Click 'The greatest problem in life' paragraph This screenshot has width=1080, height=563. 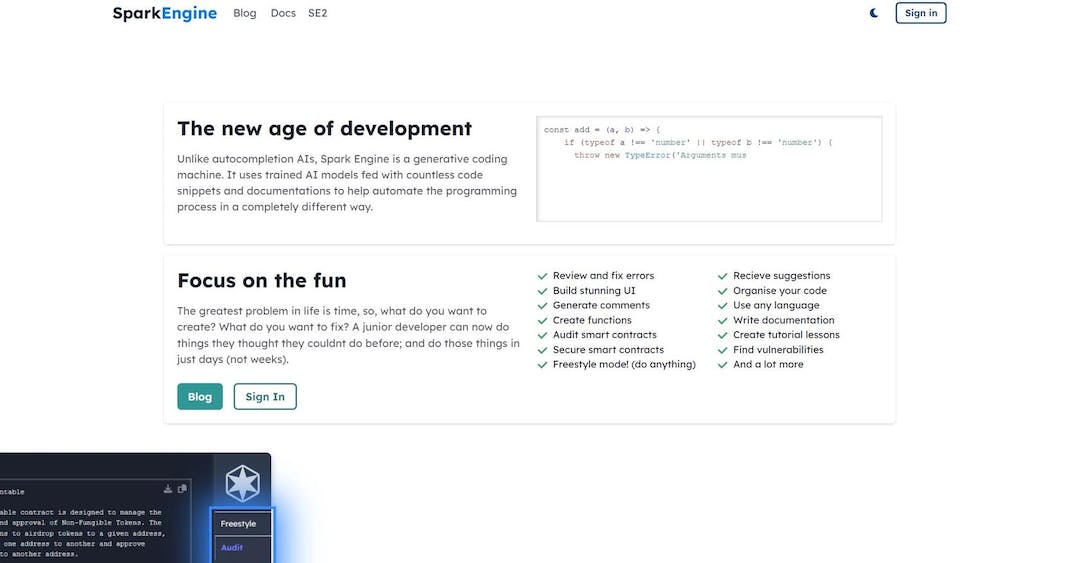click(x=349, y=335)
